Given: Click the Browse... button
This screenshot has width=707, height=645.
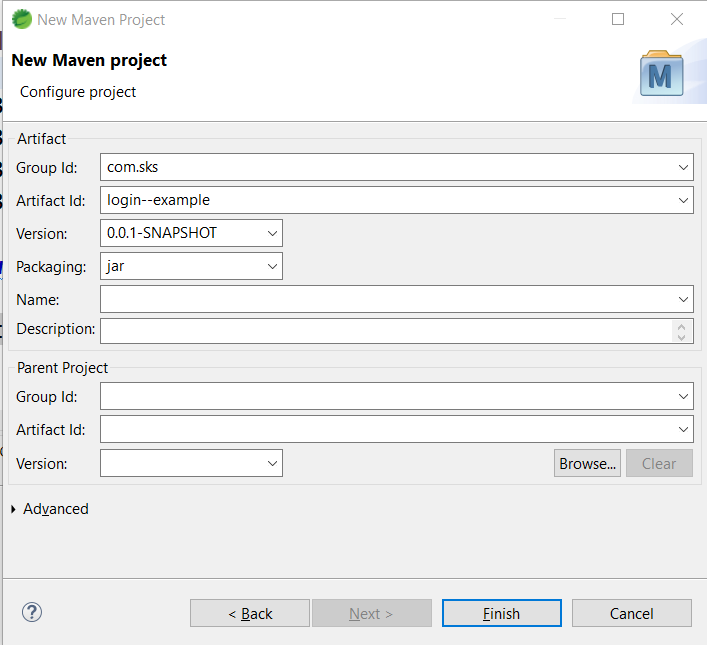Looking at the screenshot, I should pyautogui.click(x=587, y=463).
